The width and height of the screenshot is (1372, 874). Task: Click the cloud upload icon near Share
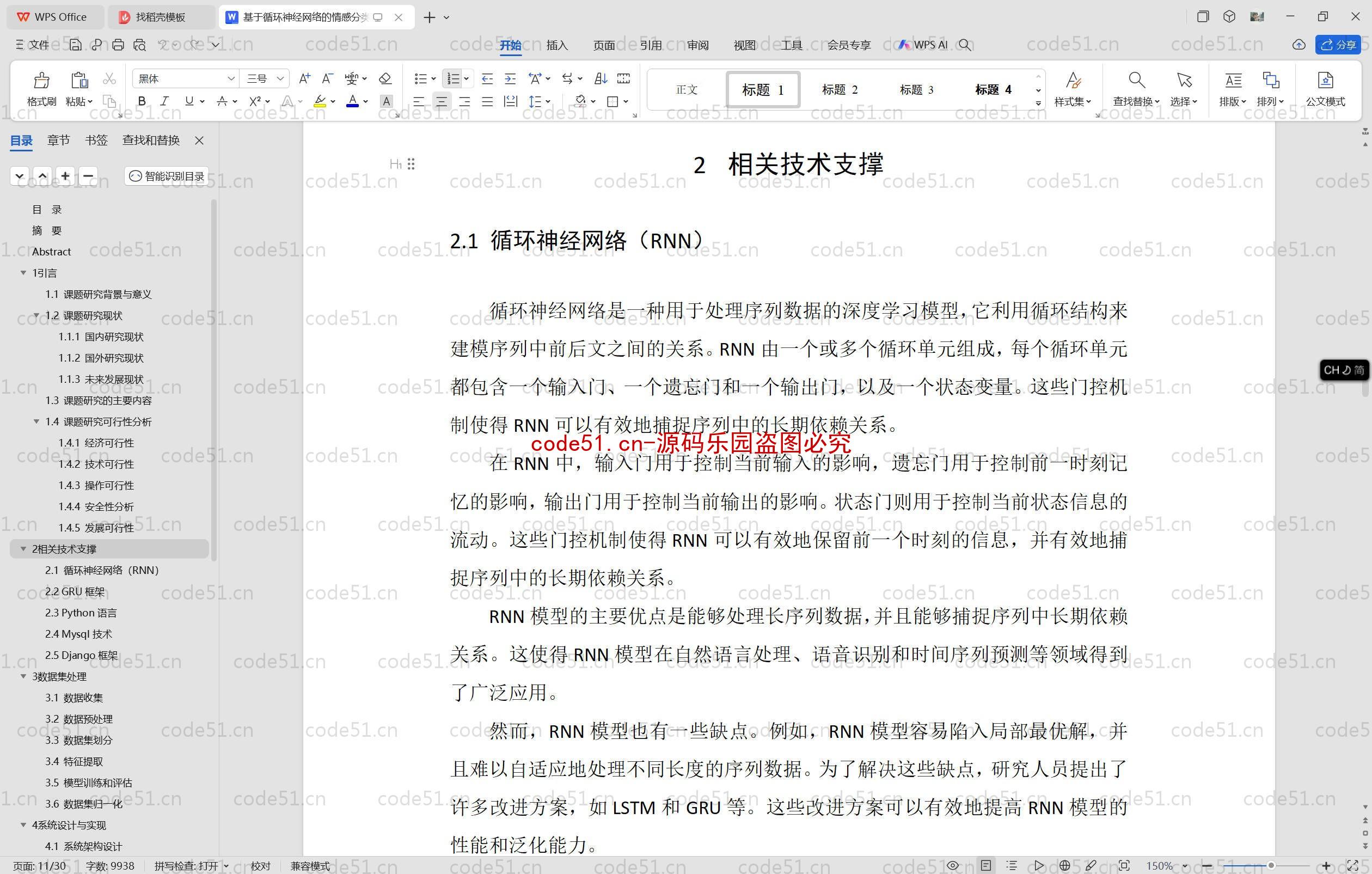(1298, 45)
